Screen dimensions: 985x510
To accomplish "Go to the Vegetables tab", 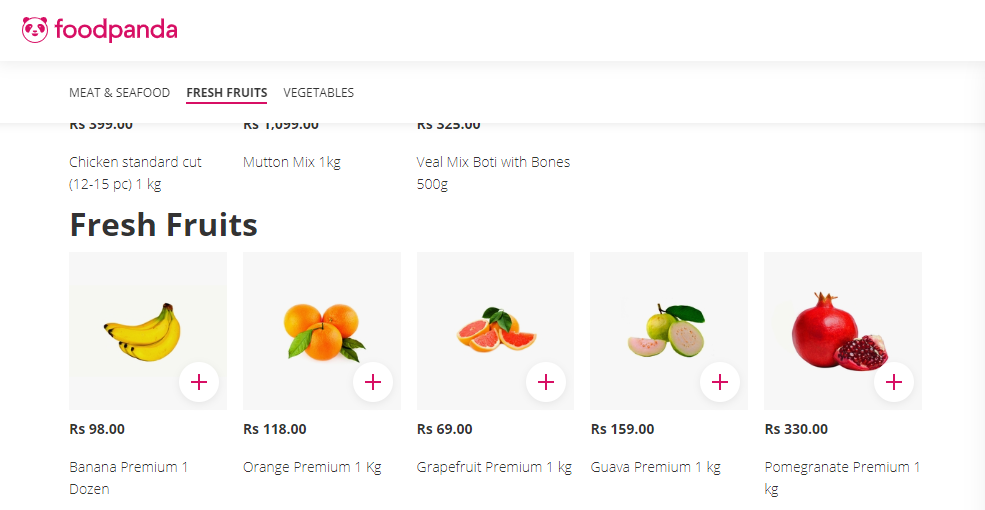I will (x=318, y=93).
